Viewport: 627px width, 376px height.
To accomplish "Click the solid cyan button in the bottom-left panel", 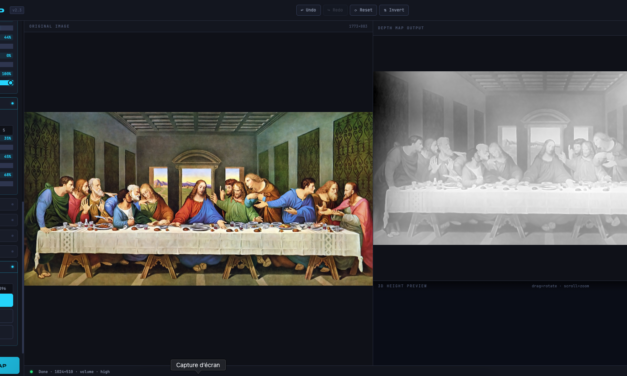I will pyautogui.click(x=6, y=300).
